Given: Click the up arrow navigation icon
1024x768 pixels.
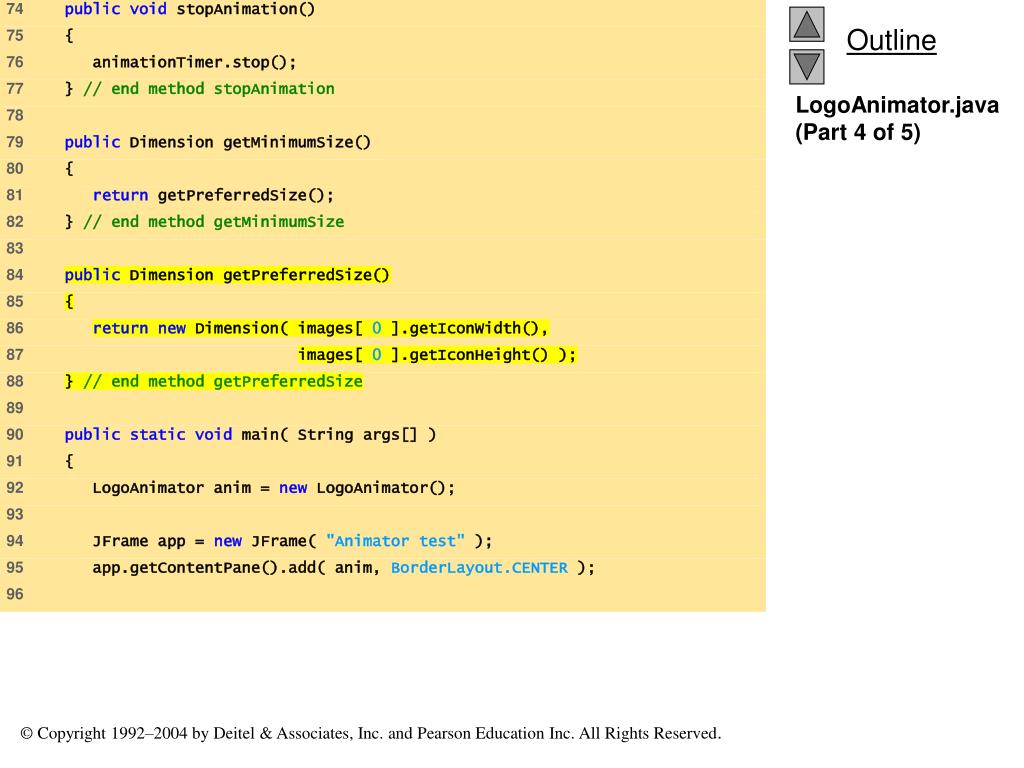Looking at the screenshot, I should 806,24.
